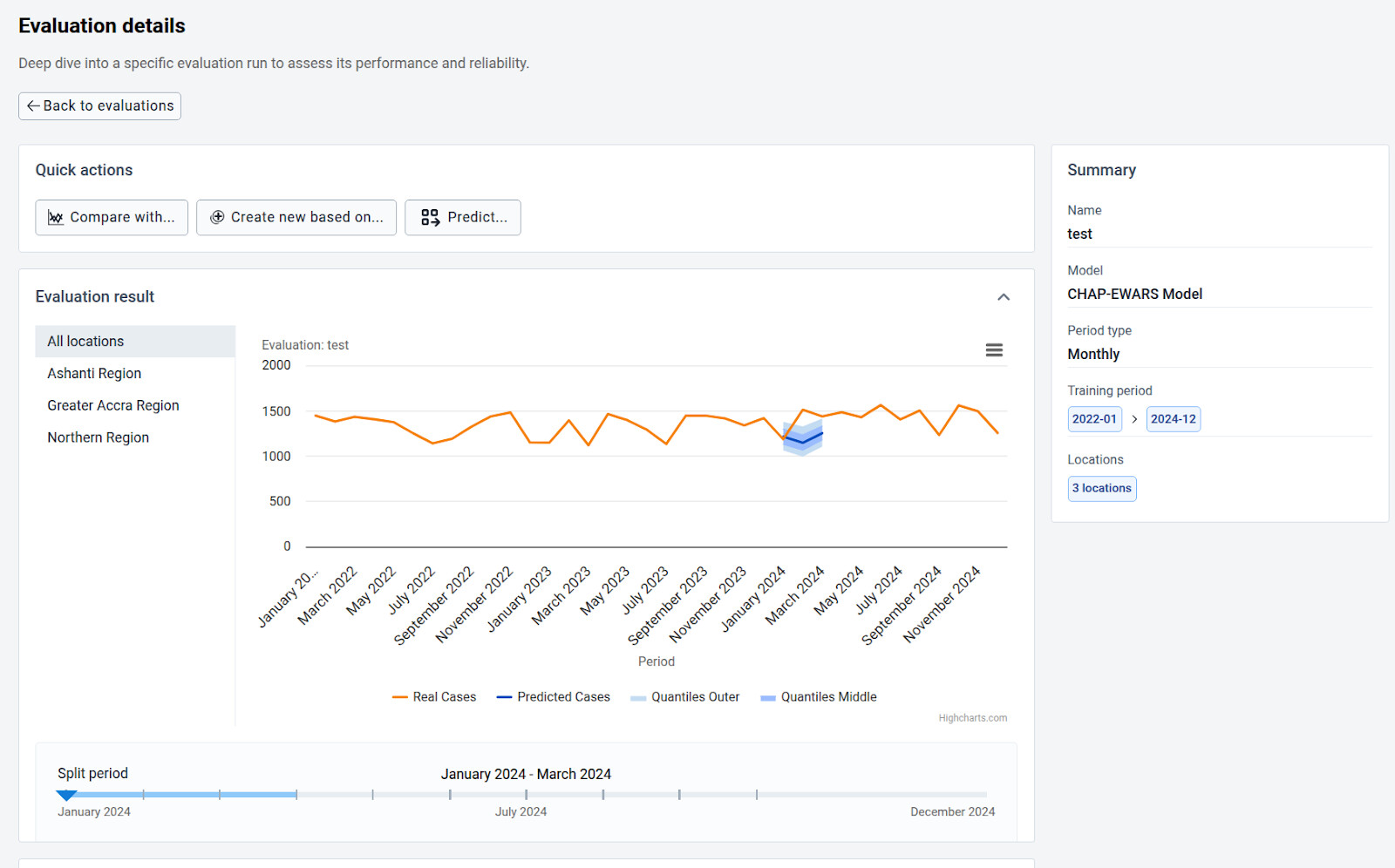The width and height of the screenshot is (1395, 868).
Task: Click the split period slider handle
Action: coord(66,795)
